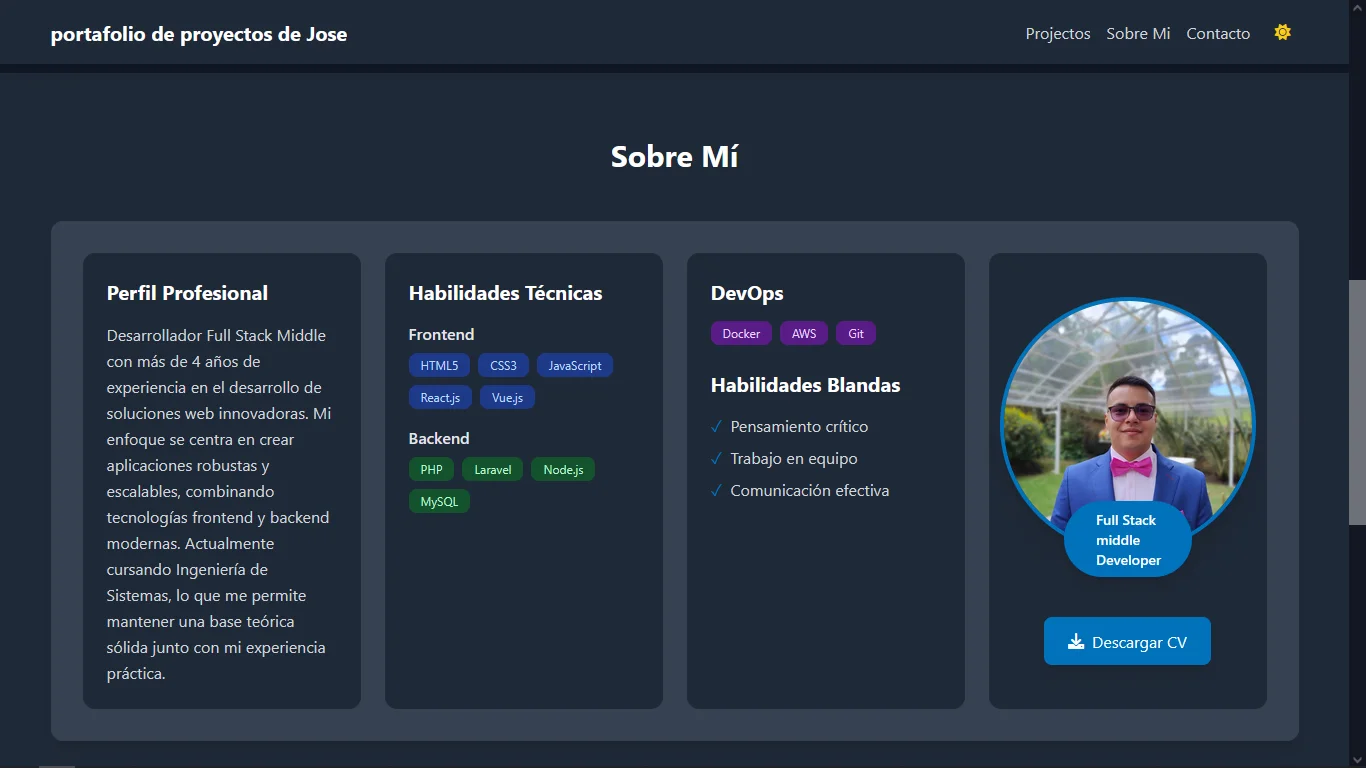The height and width of the screenshot is (768, 1366).
Task: Click the checkmark beside Trabajo en equipo
Action: click(x=715, y=458)
